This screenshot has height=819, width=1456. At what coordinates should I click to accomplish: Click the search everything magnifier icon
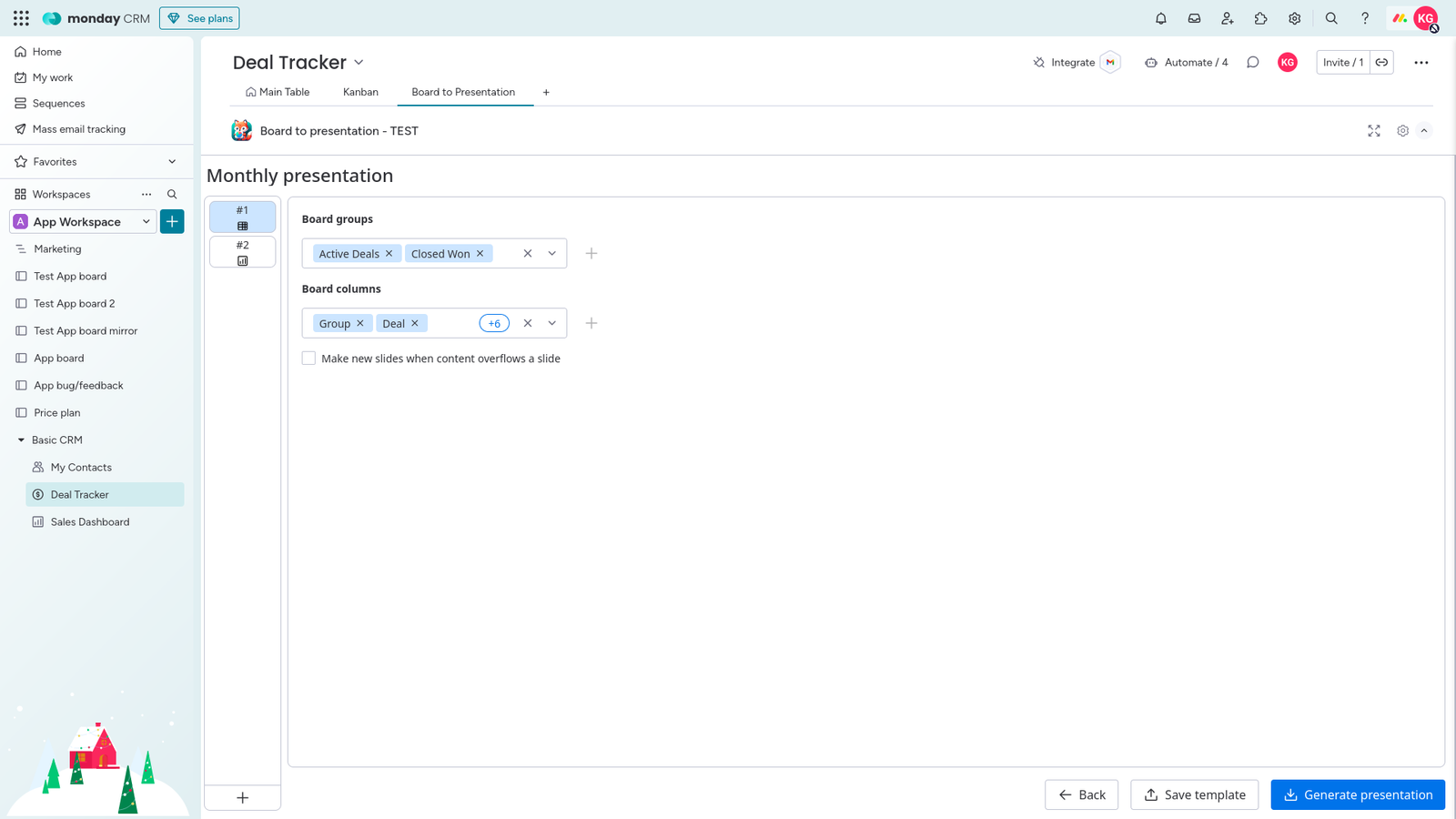[x=1331, y=18]
